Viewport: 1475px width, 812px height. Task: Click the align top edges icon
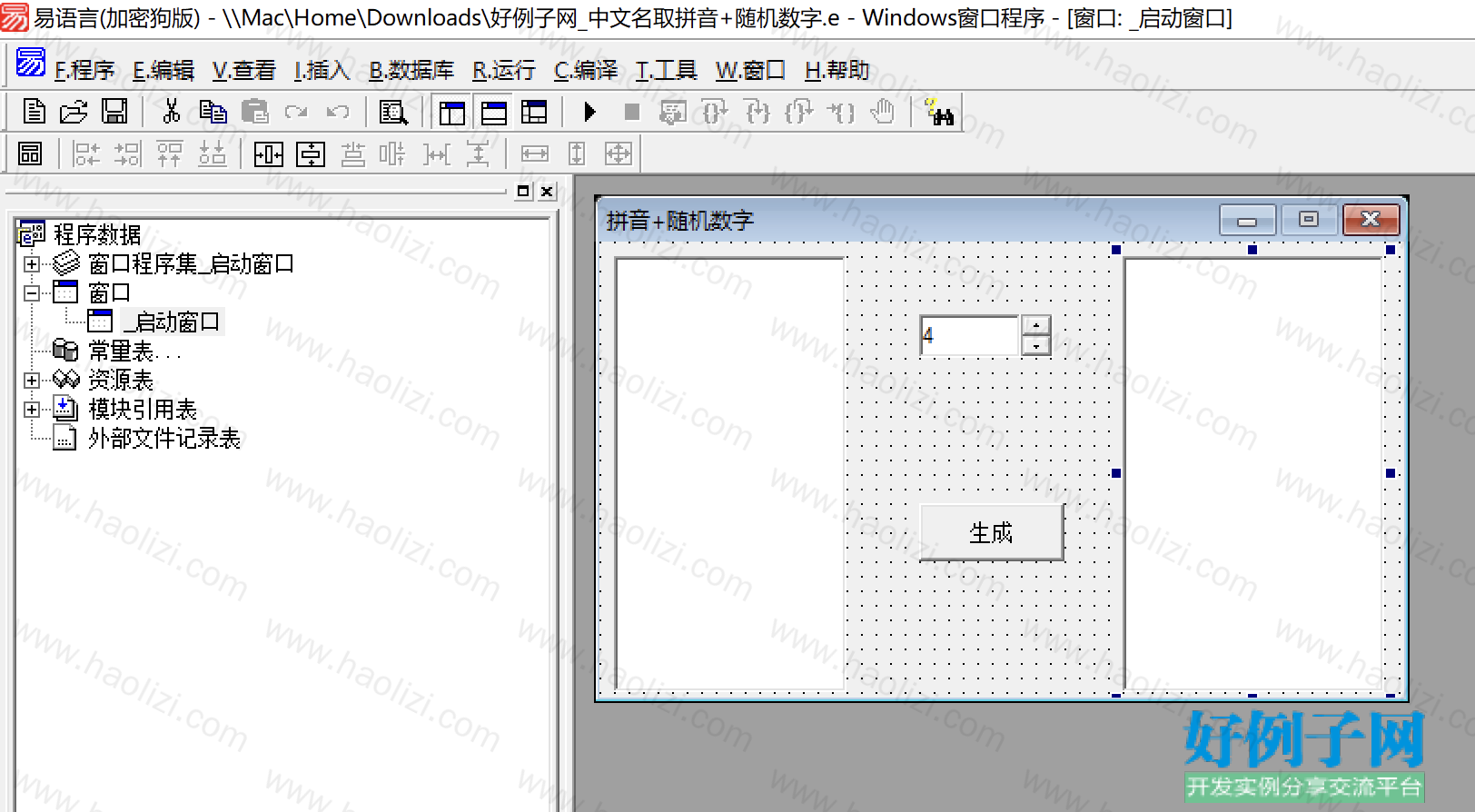coord(170,153)
